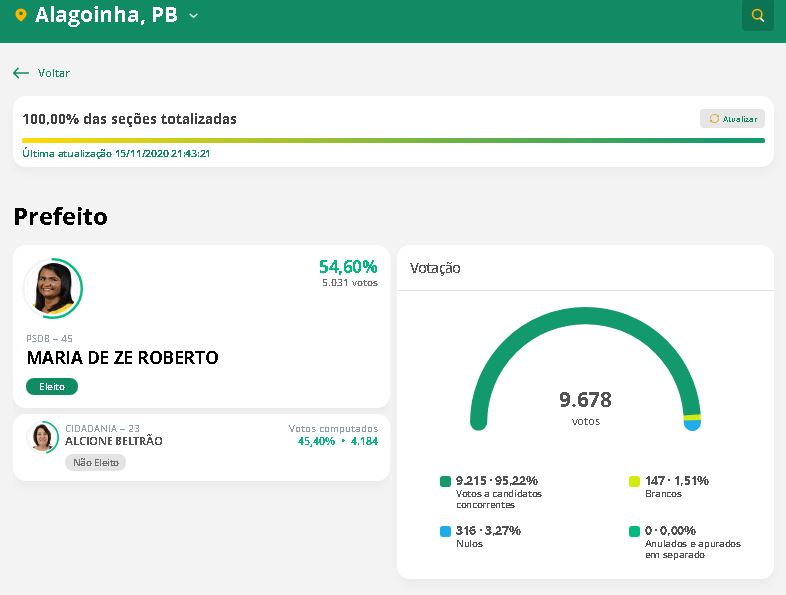786x595 pixels.
Task: Click the blue Nulos legend swatch
Action: 445,531
